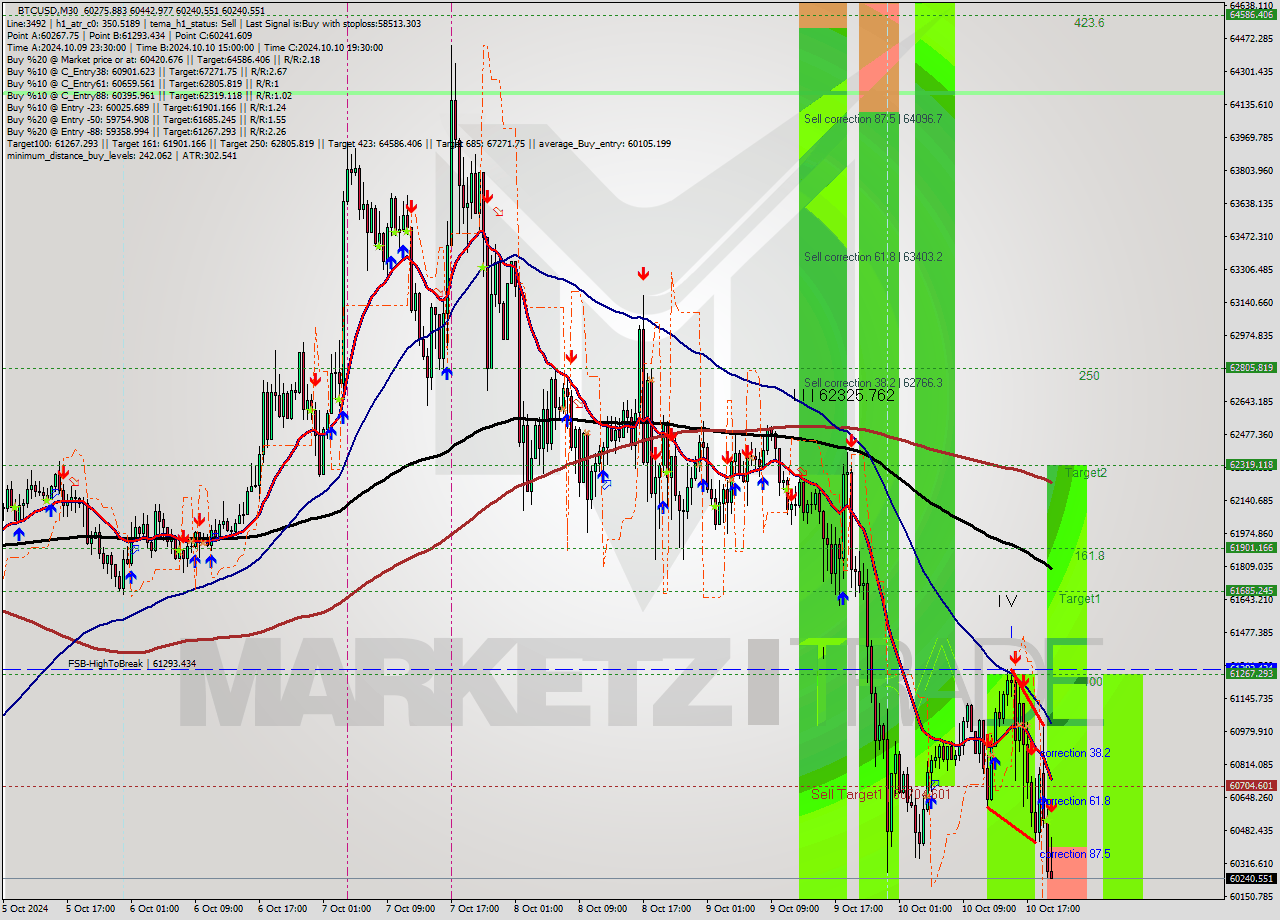Image resolution: width=1280 pixels, height=920 pixels.
Task: Click '9 Oct 09:00' on the time axis
Action: (x=794, y=909)
